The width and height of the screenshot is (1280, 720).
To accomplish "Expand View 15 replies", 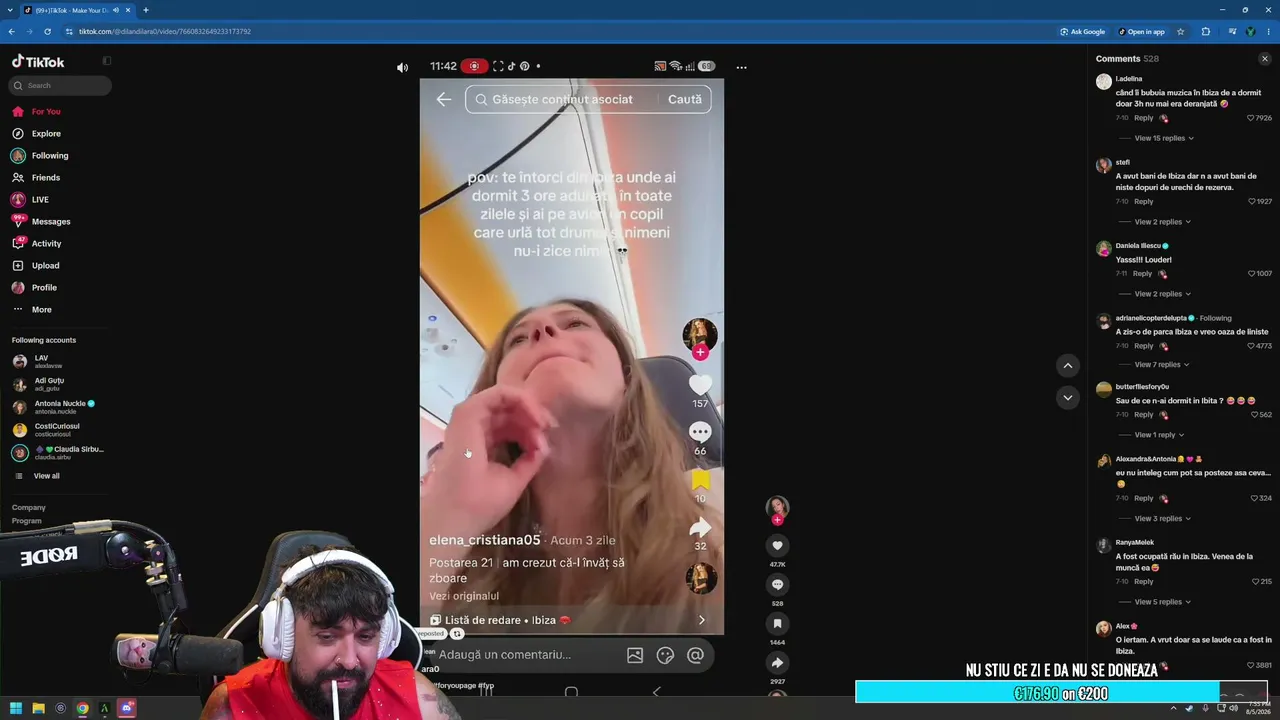I will [1164, 138].
